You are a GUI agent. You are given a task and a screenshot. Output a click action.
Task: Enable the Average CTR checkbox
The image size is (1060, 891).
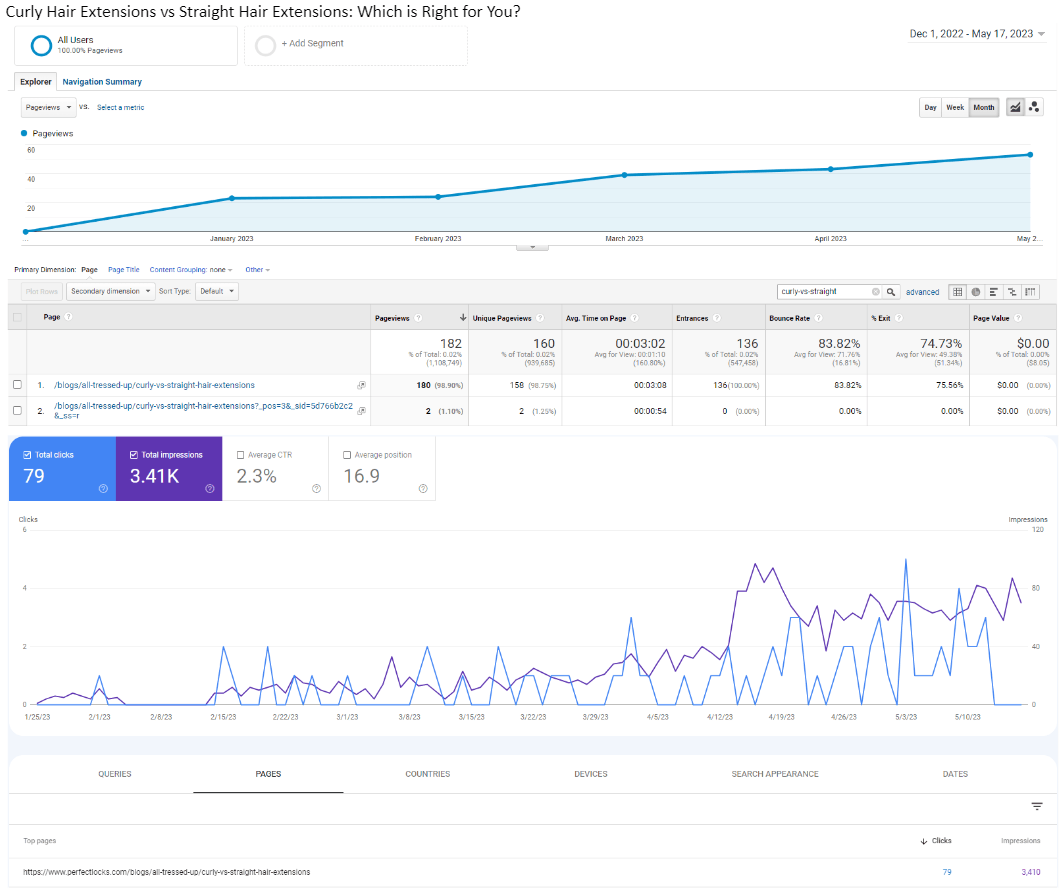[241, 455]
